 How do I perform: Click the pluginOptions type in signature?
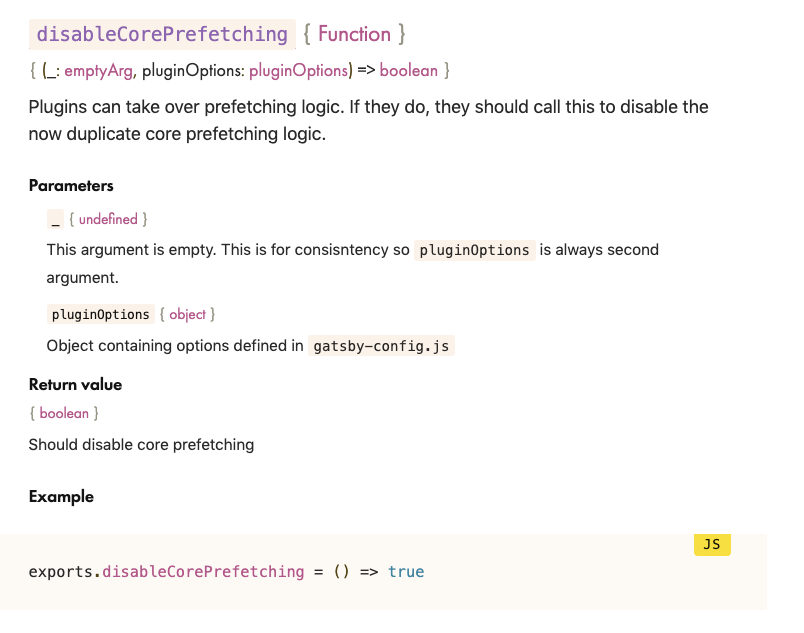(x=299, y=70)
